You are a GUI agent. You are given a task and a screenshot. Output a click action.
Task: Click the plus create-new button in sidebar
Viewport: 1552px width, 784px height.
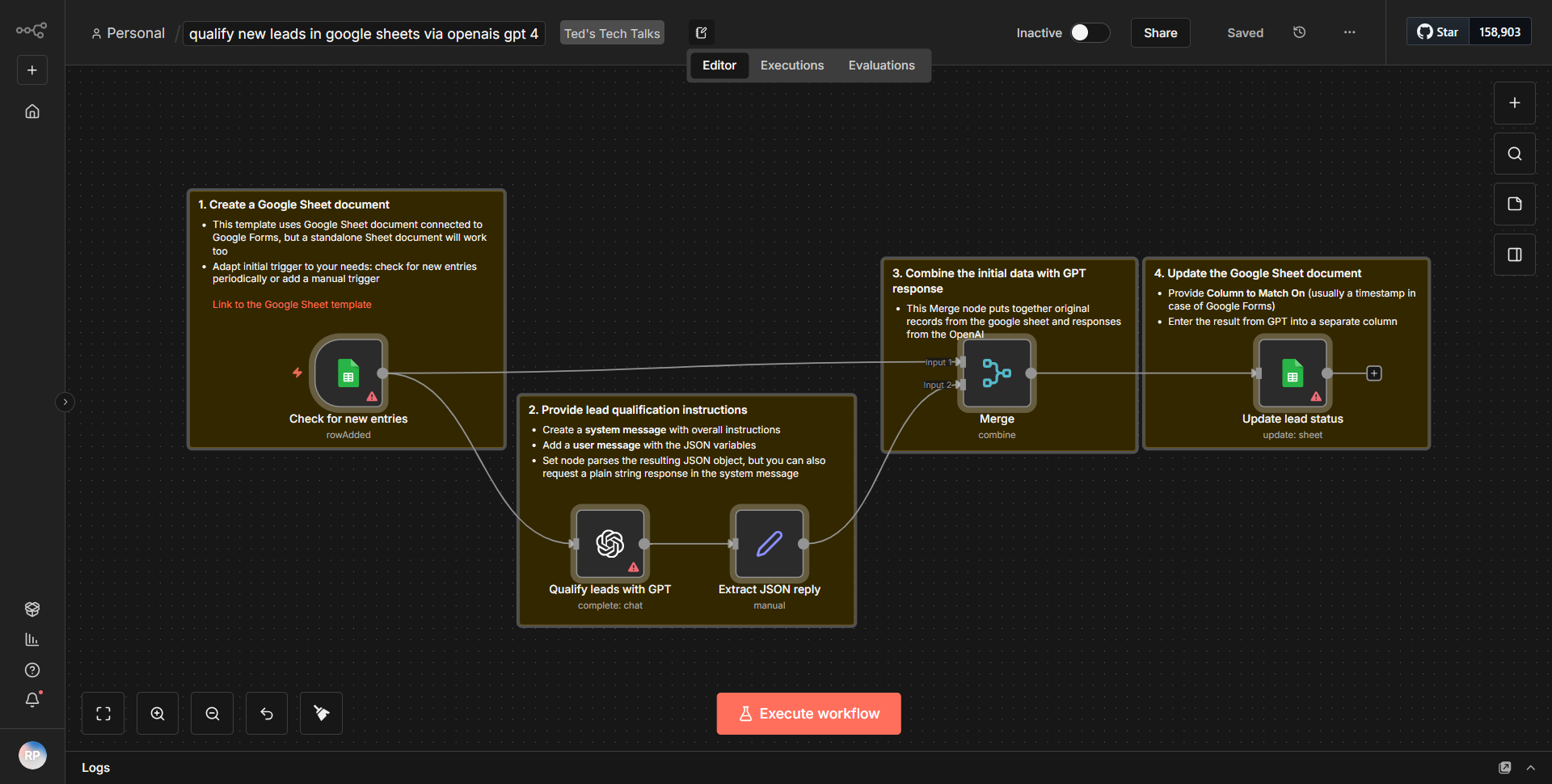(x=32, y=70)
